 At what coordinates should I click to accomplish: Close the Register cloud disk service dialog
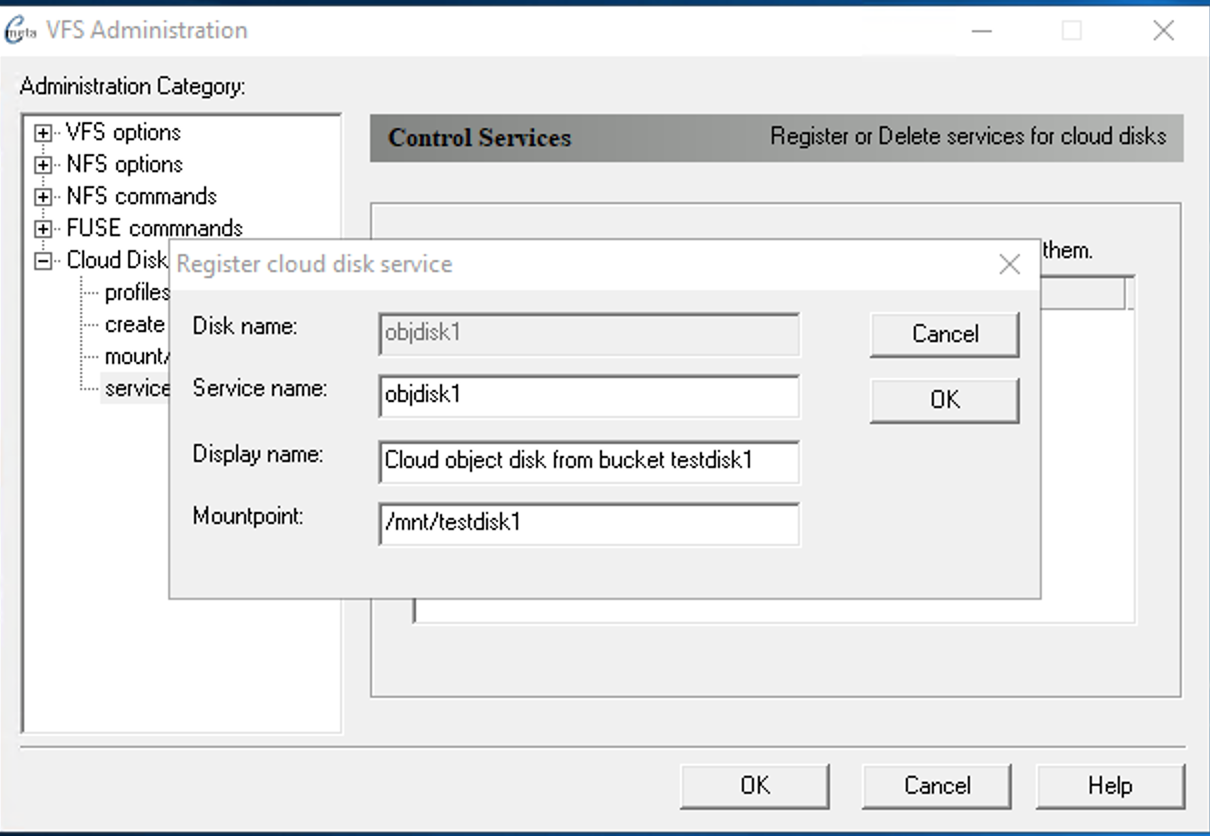click(x=1009, y=265)
